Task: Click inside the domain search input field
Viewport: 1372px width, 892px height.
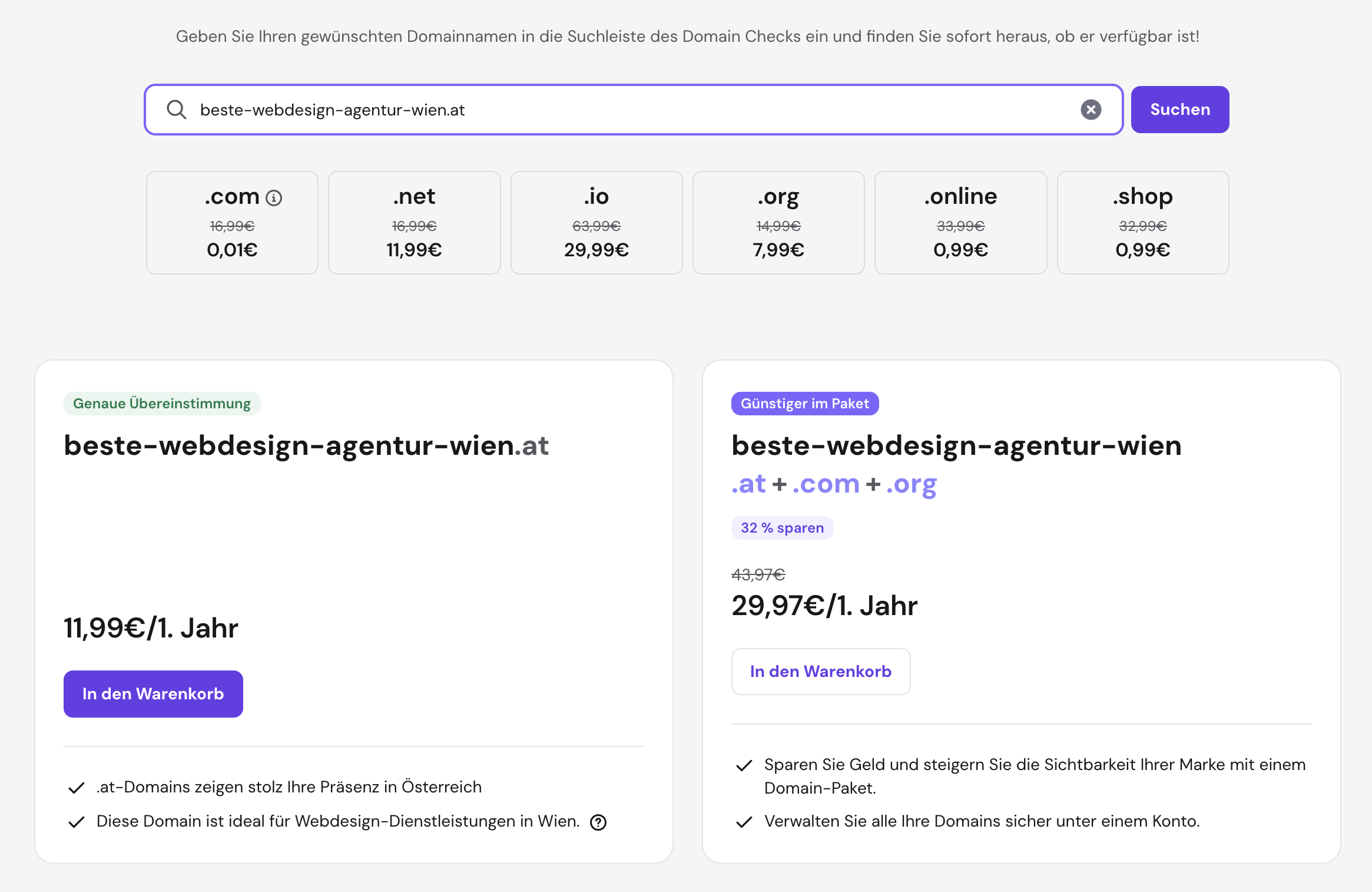Action: [x=589, y=110]
